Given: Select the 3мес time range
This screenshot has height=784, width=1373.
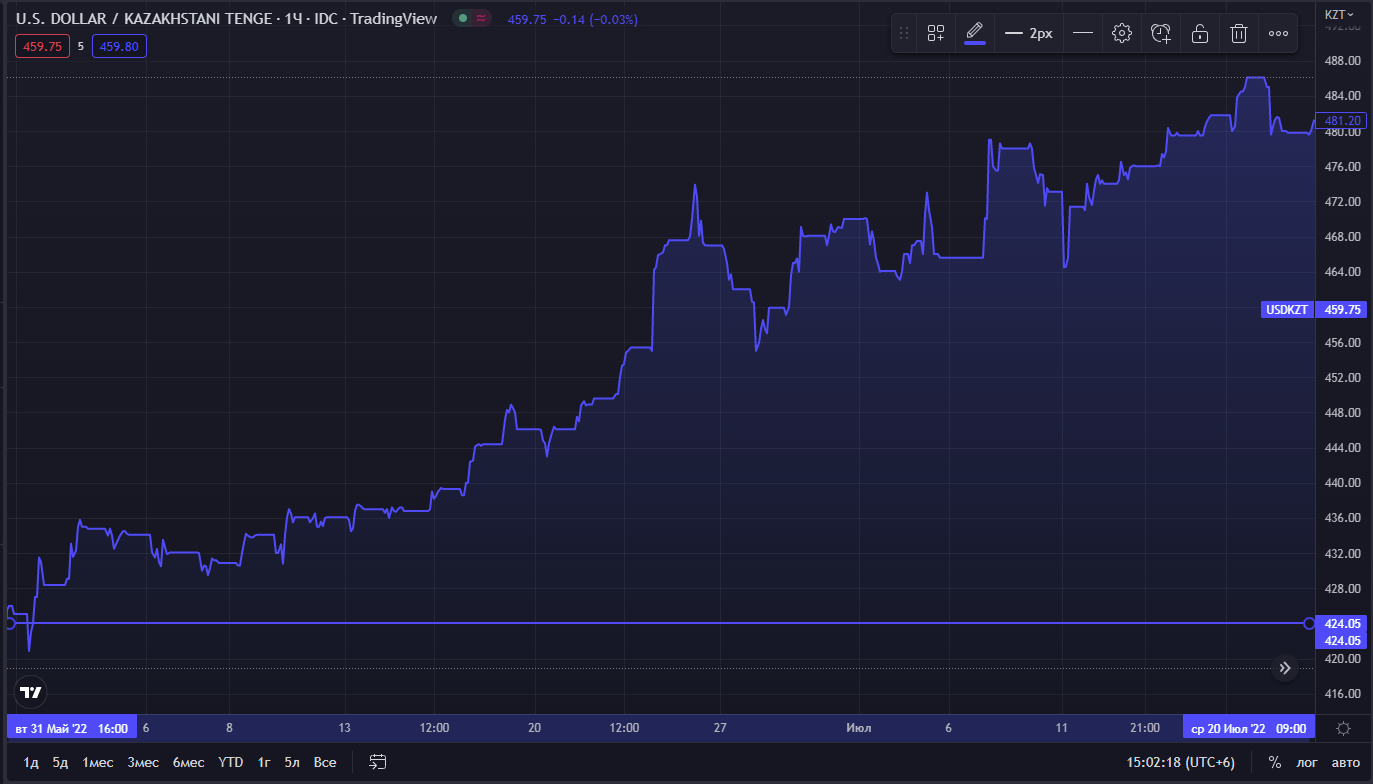Looking at the screenshot, I should [x=142, y=762].
